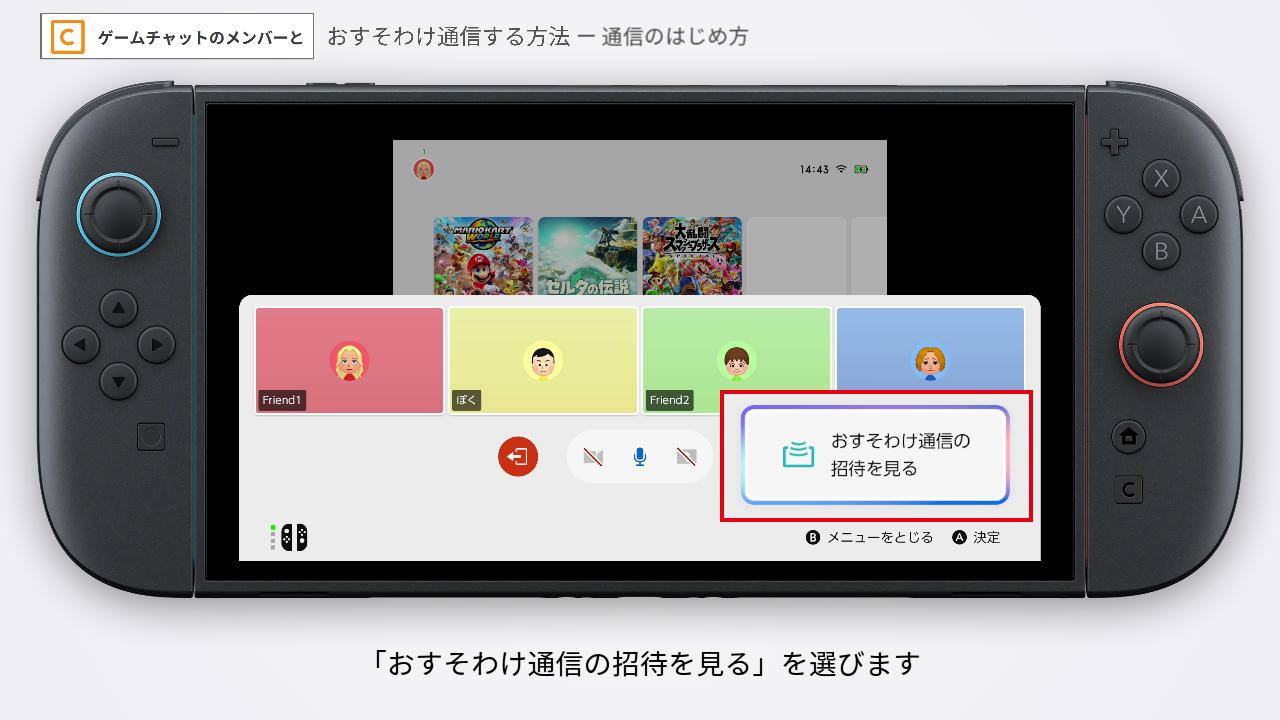Screen dimensions: 1280x720
Task: Click Friend2's avatar icon on the green card
Action: pos(736,364)
